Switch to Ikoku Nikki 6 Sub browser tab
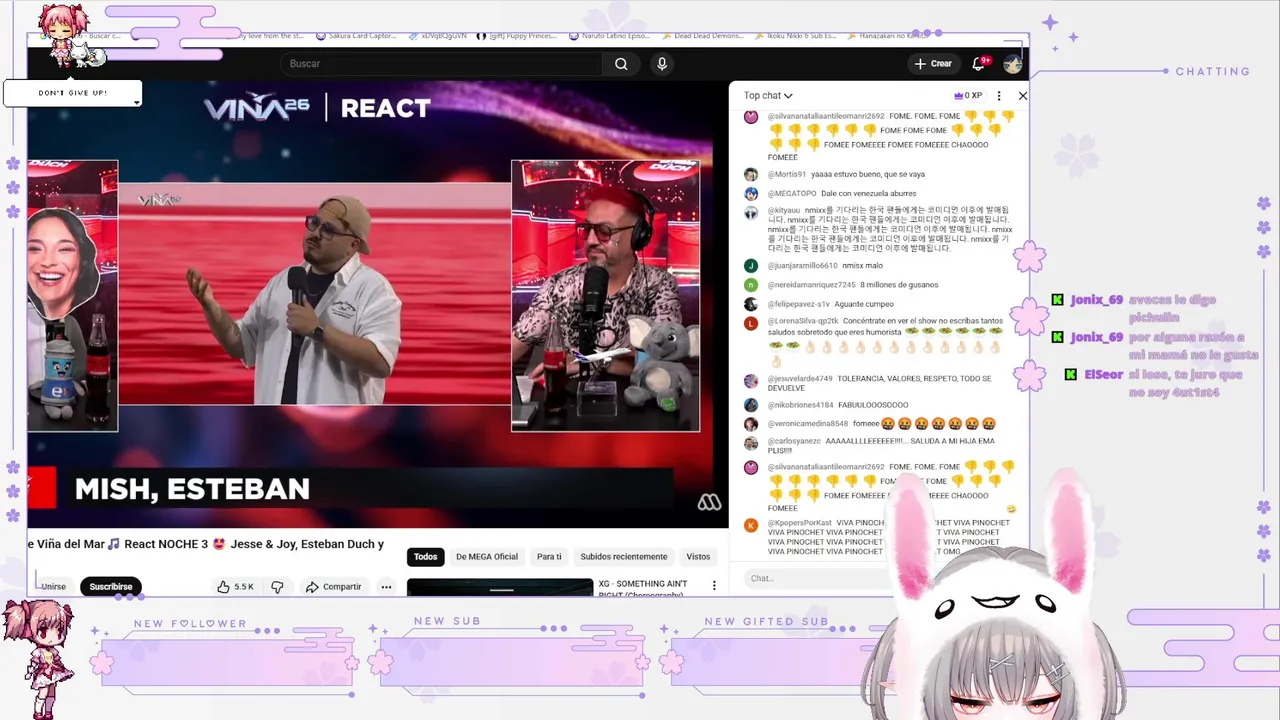The height and width of the screenshot is (720, 1280). point(794,36)
